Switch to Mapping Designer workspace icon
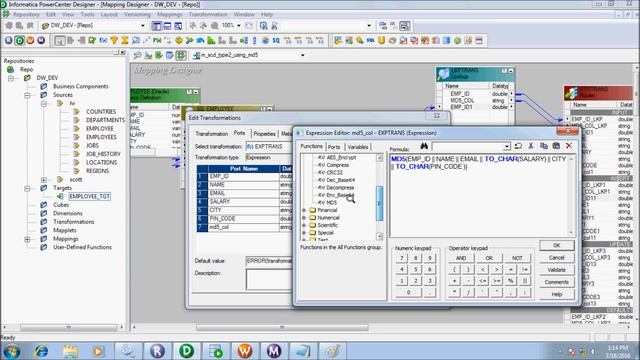Screen dimensions: 640x360 (x=181, y=55)
